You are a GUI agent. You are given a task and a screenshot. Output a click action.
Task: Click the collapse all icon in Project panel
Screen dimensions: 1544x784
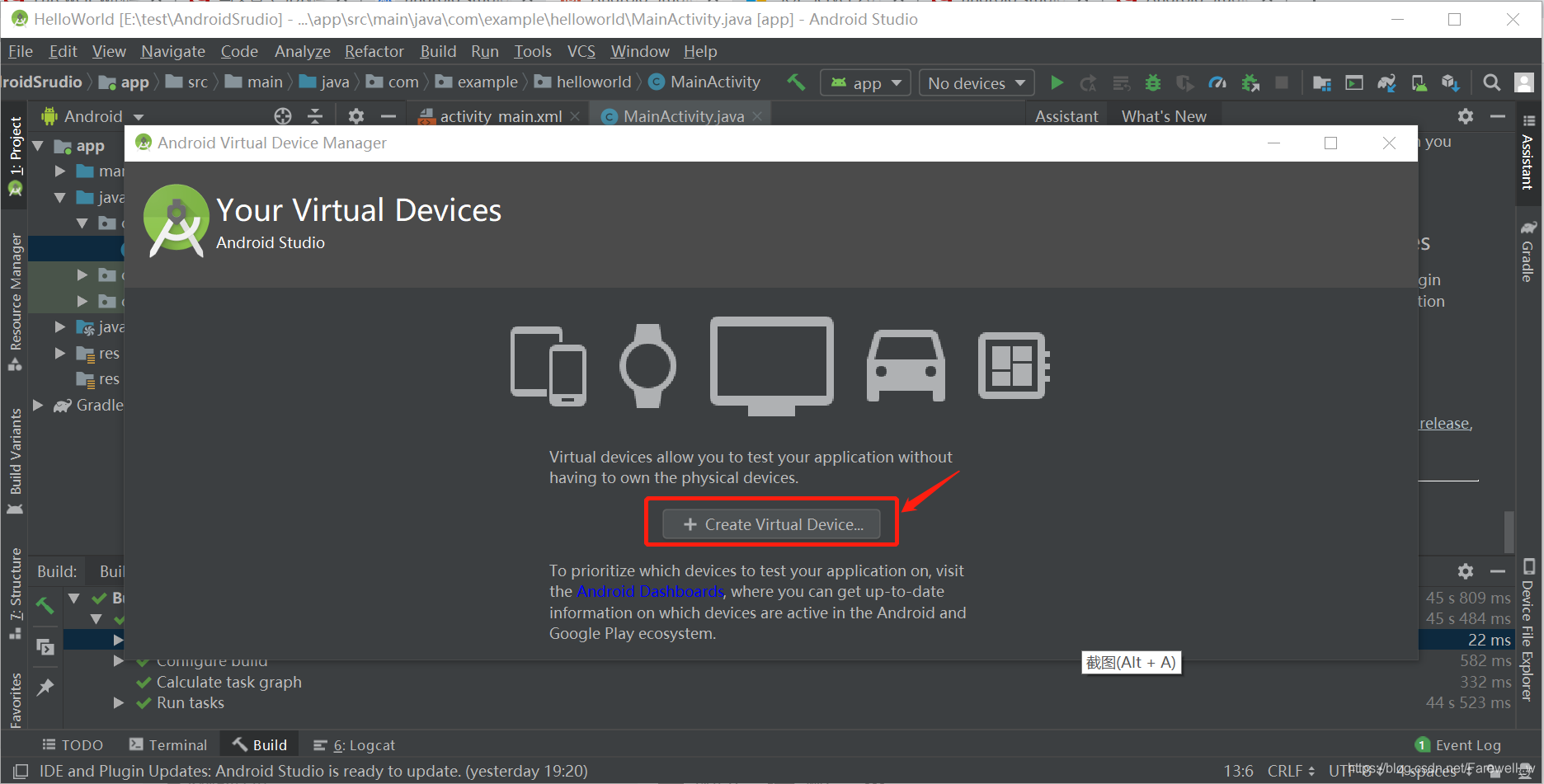pos(315,116)
